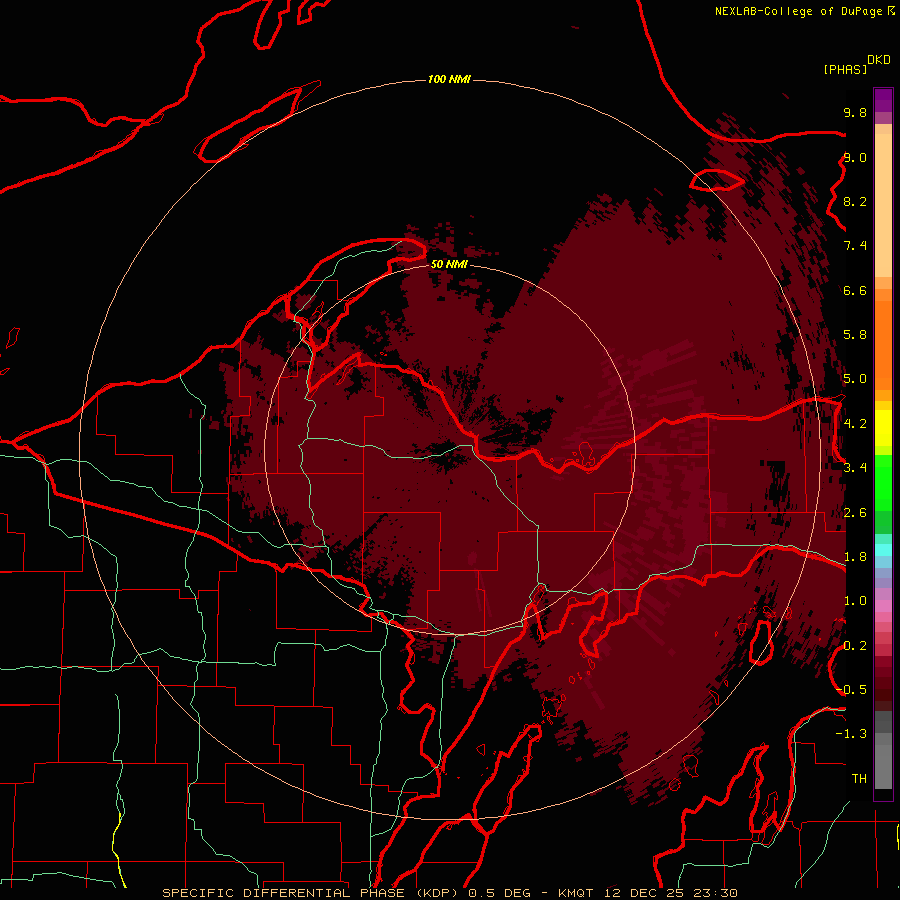Click the 8.2 value on the scale

(855, 201)
